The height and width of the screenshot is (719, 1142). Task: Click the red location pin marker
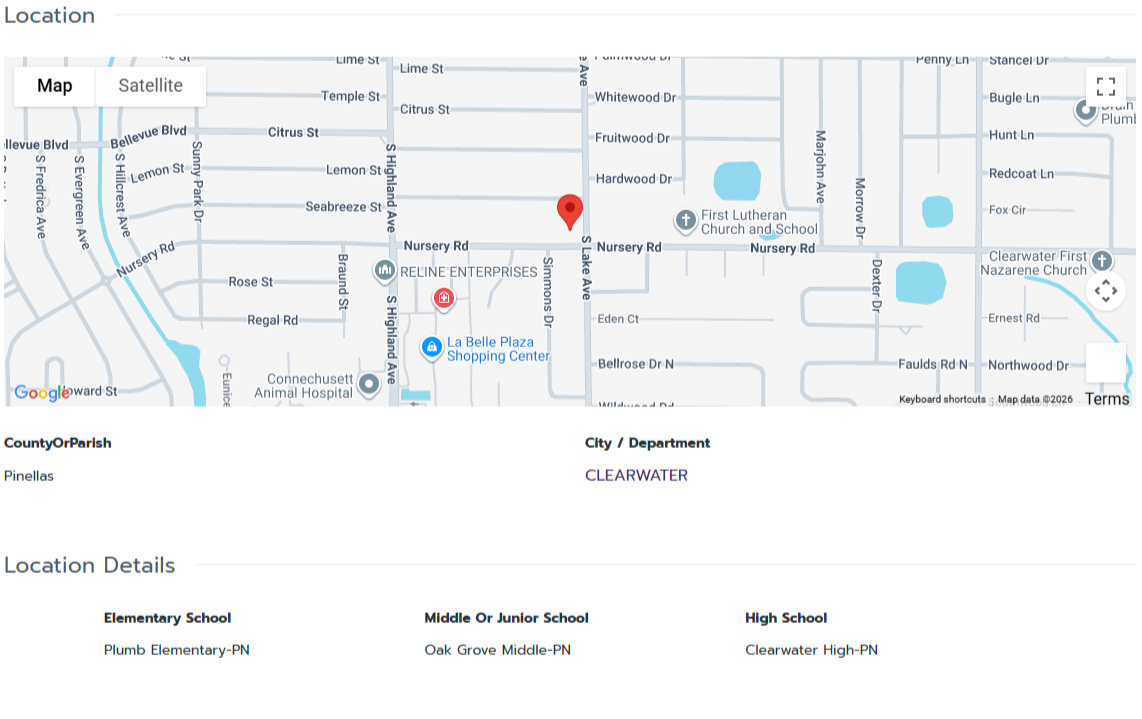coord(570,211)
